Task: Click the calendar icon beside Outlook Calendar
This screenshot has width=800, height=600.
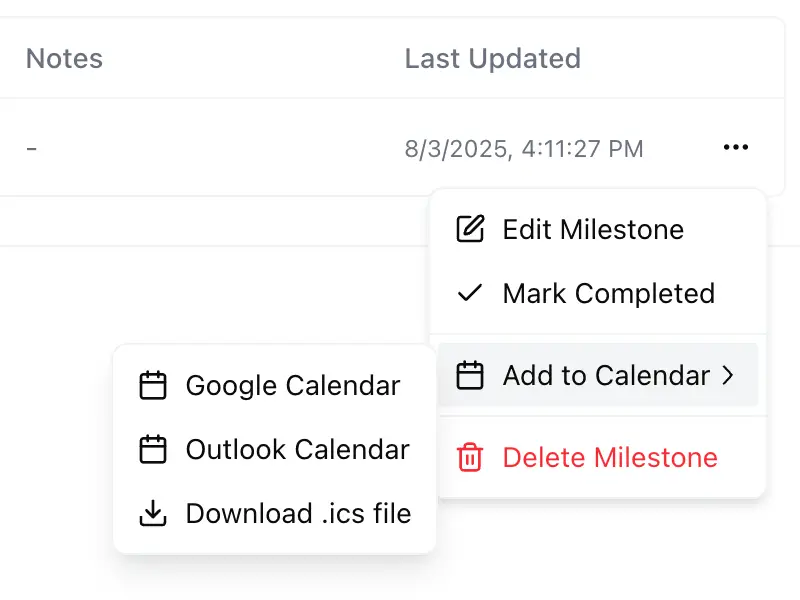Action: pyautogui.click(x=153, y=449)
